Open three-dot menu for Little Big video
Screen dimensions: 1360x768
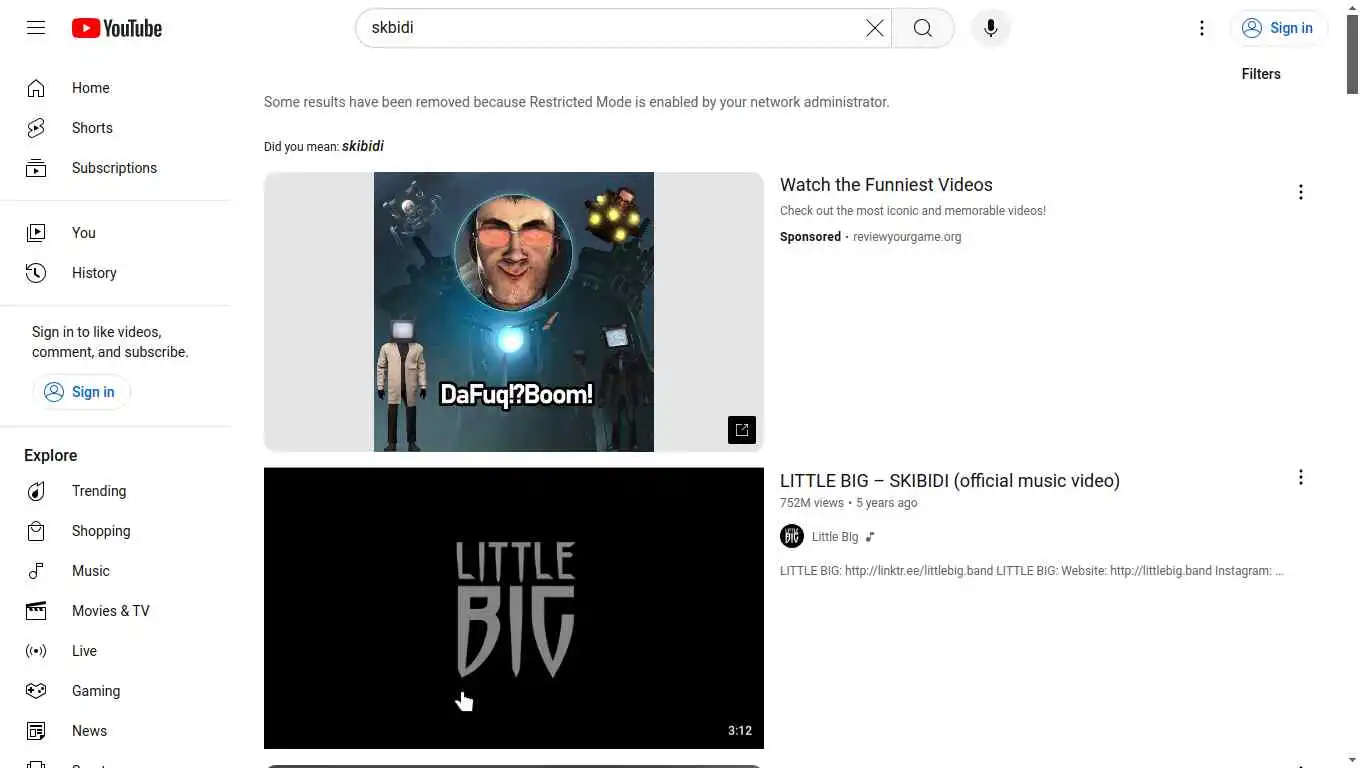[x=1300, y=477]
